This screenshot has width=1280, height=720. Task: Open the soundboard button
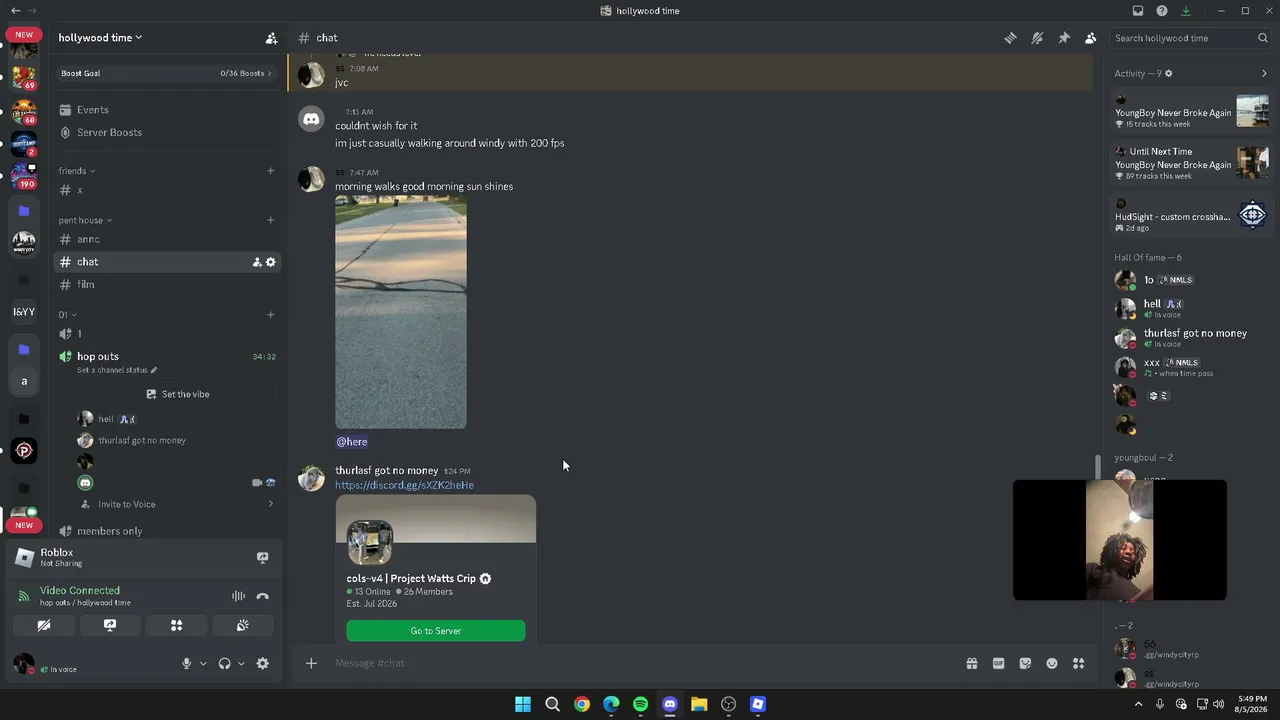pos(242,625)
